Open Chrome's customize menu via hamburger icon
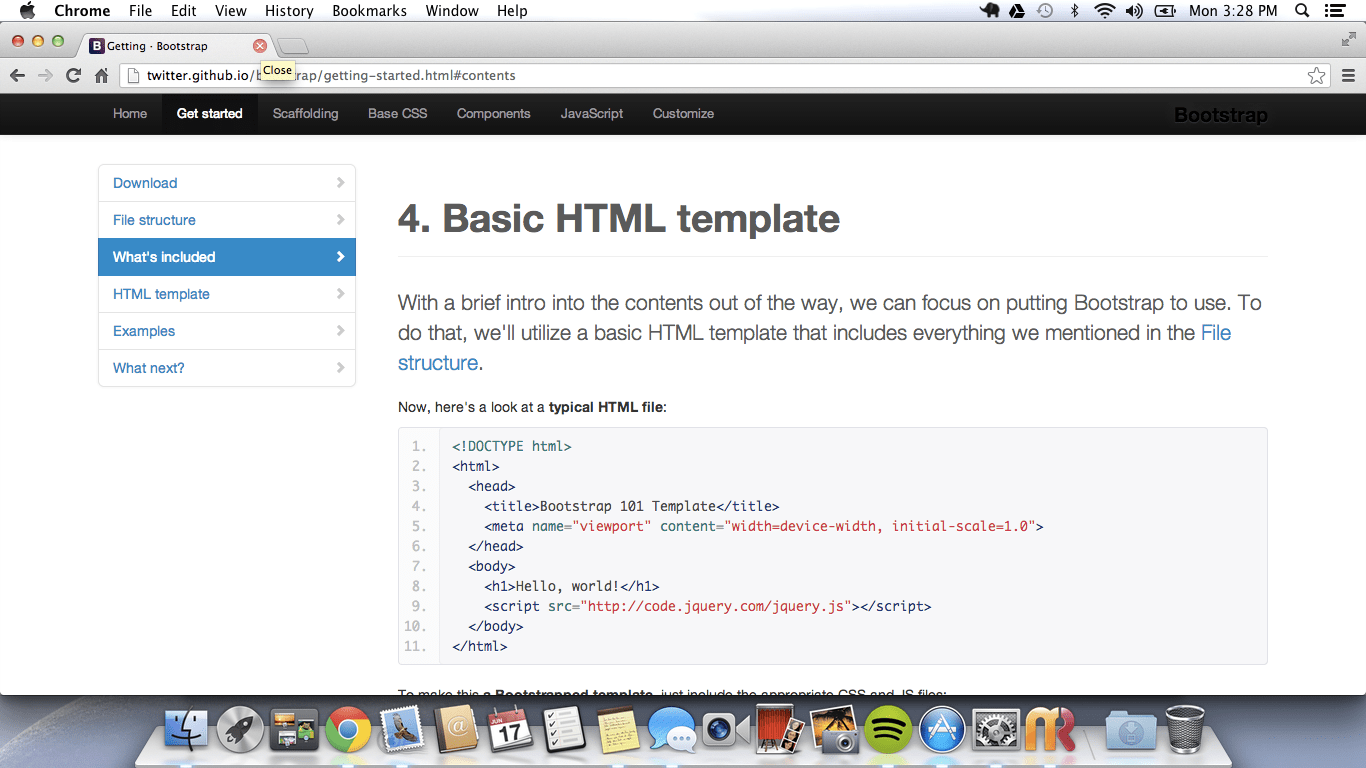The height and width of the screenshot is (768, 1366). click(x=1349, y=75)
